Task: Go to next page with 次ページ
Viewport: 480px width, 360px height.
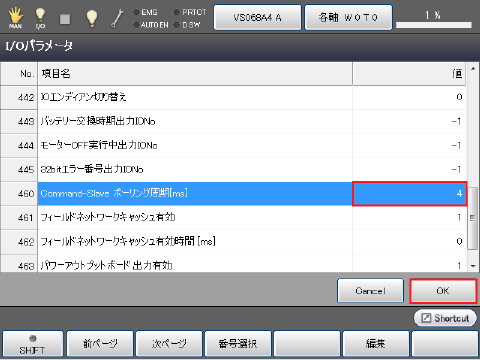Action: point(169,344)
